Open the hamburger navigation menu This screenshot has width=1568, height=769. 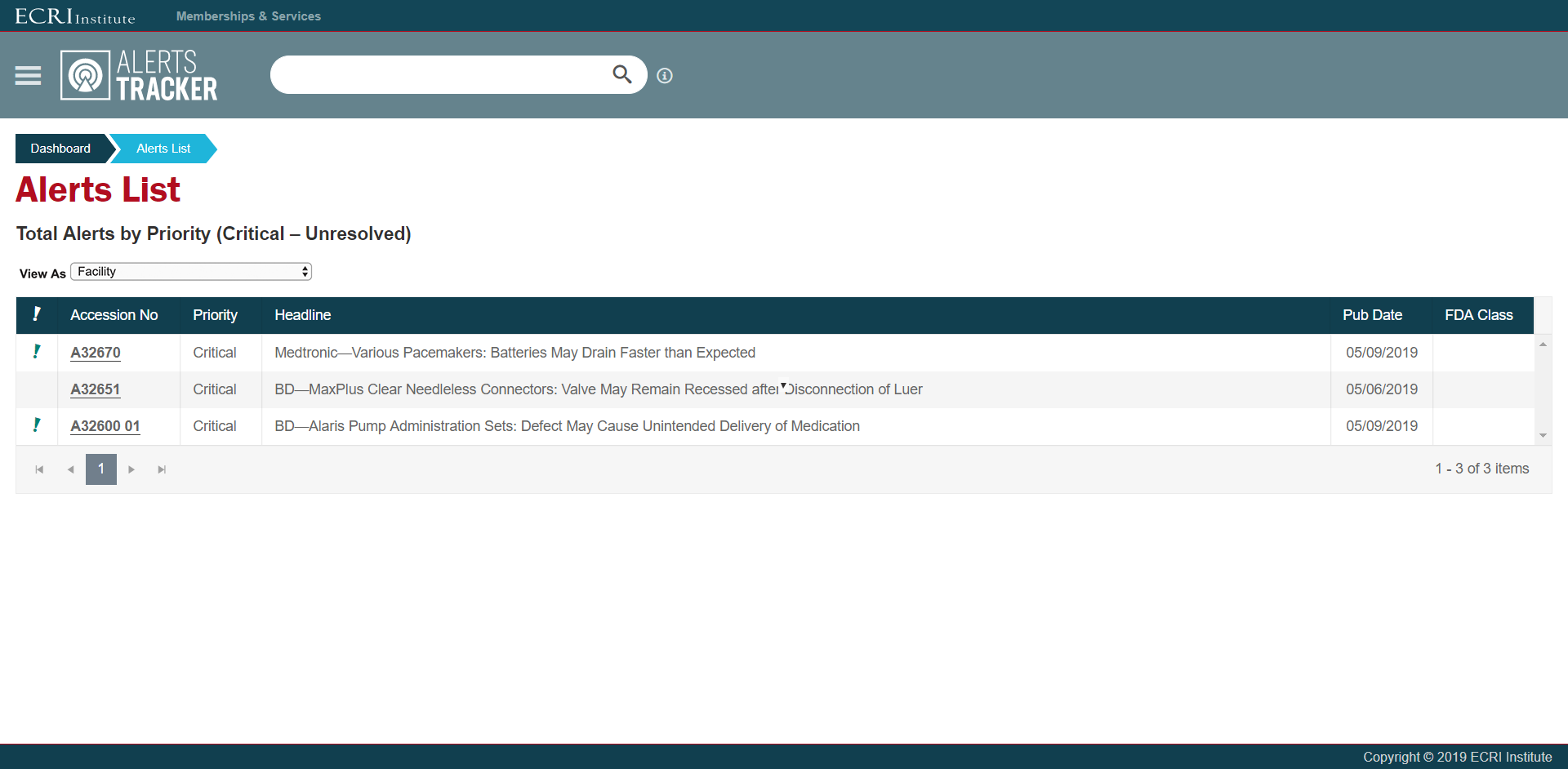(28, 75)
